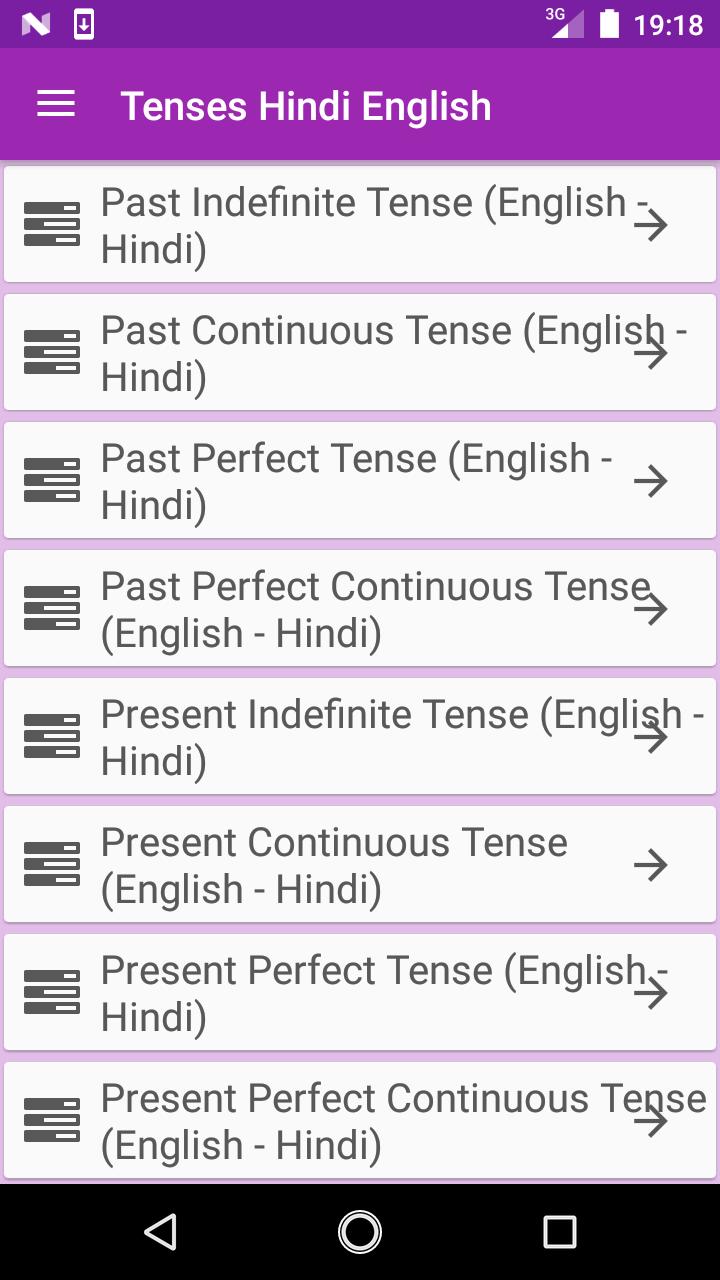The image size is (720, 1280).
Task: Select Past Perfect Continuous Tense (English - Hindi)
Action: (360, 608)
